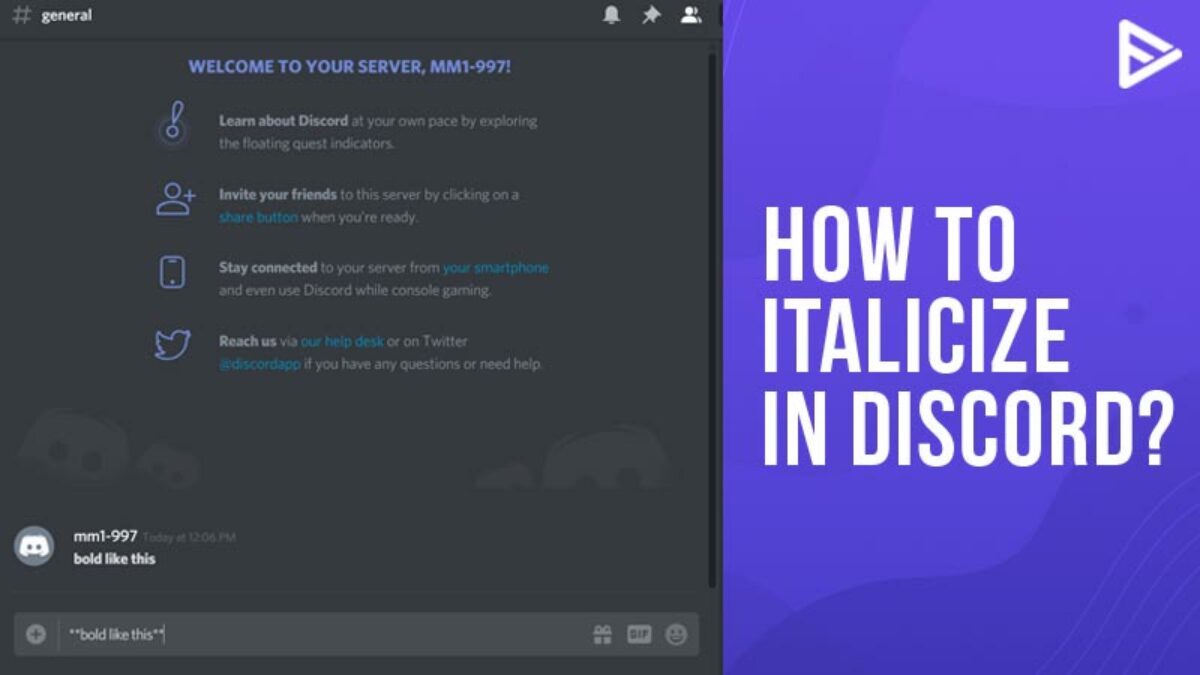Click the mm1-997 username in chat
Image resolution: width=1200 pixels, height=675 pixels.
[x=105, y=536]
